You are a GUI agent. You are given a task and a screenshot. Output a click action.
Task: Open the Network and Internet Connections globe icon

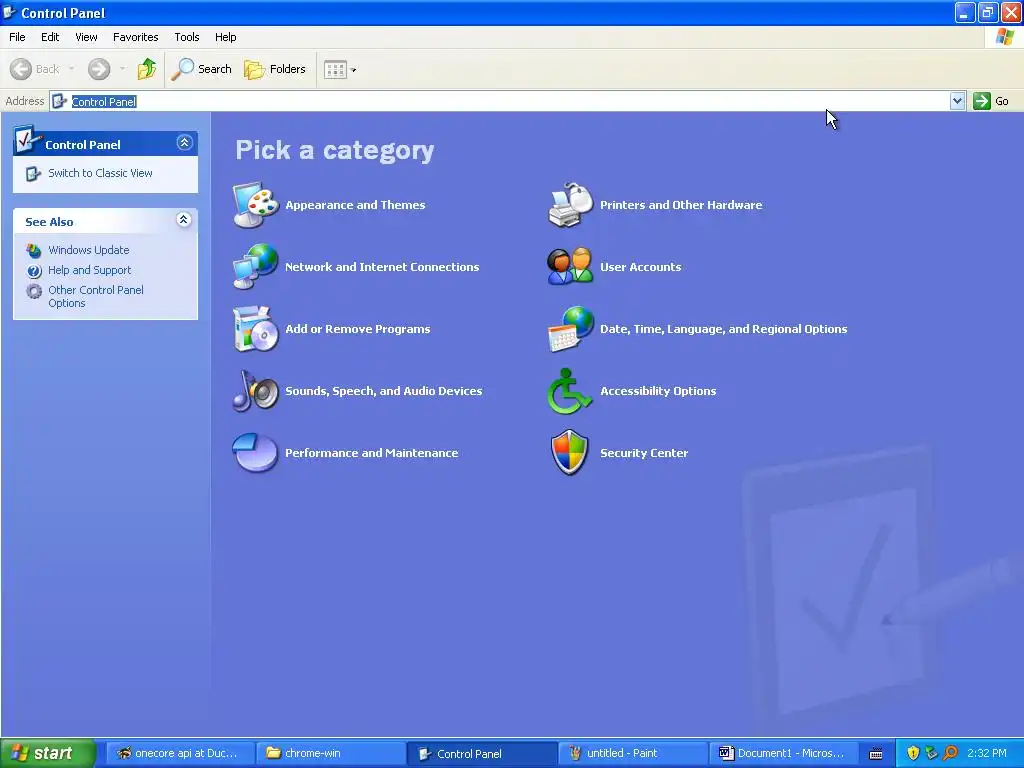pos(255,266)
